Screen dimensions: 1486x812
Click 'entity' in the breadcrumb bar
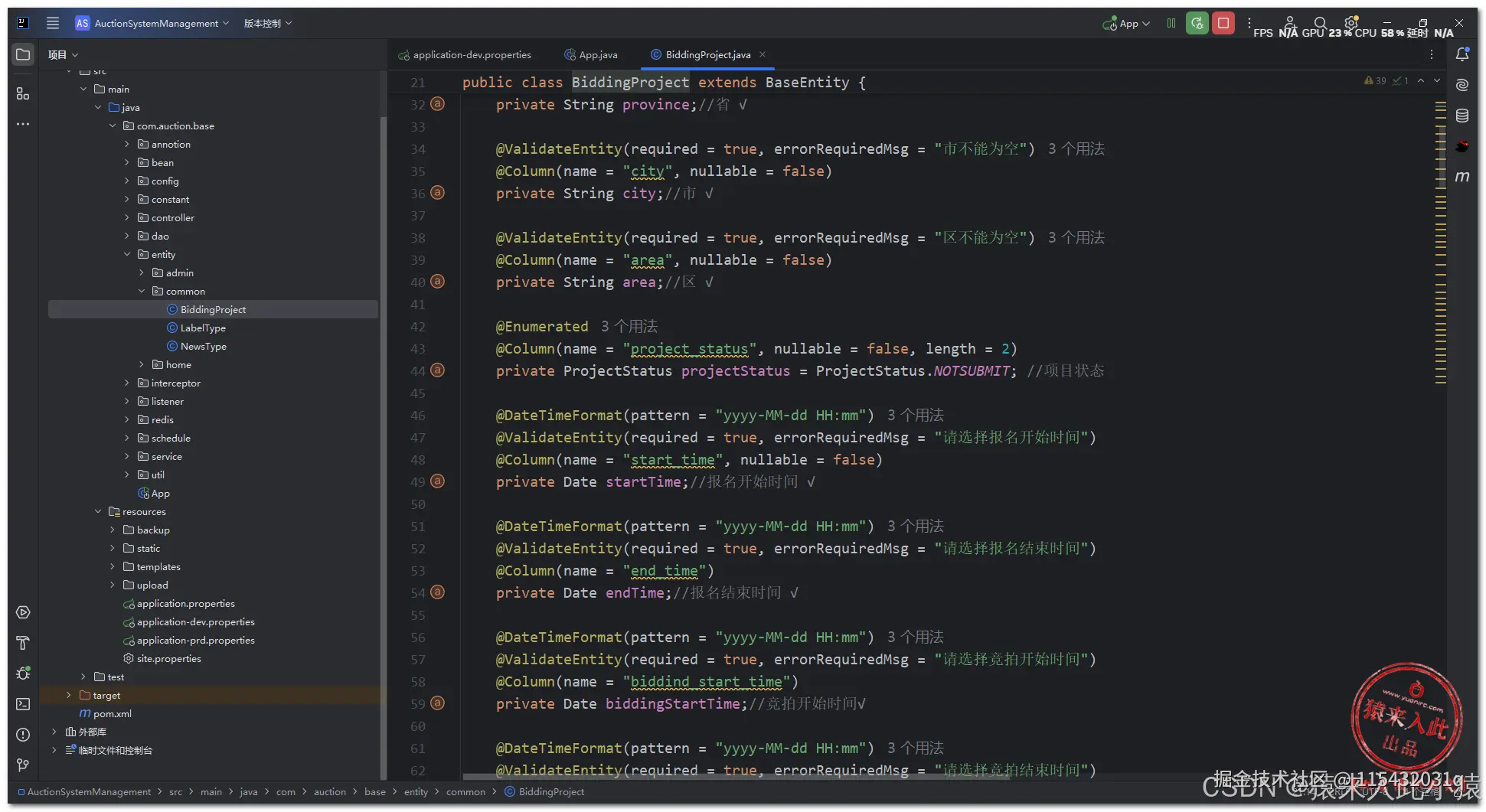(x=416, y=791)
